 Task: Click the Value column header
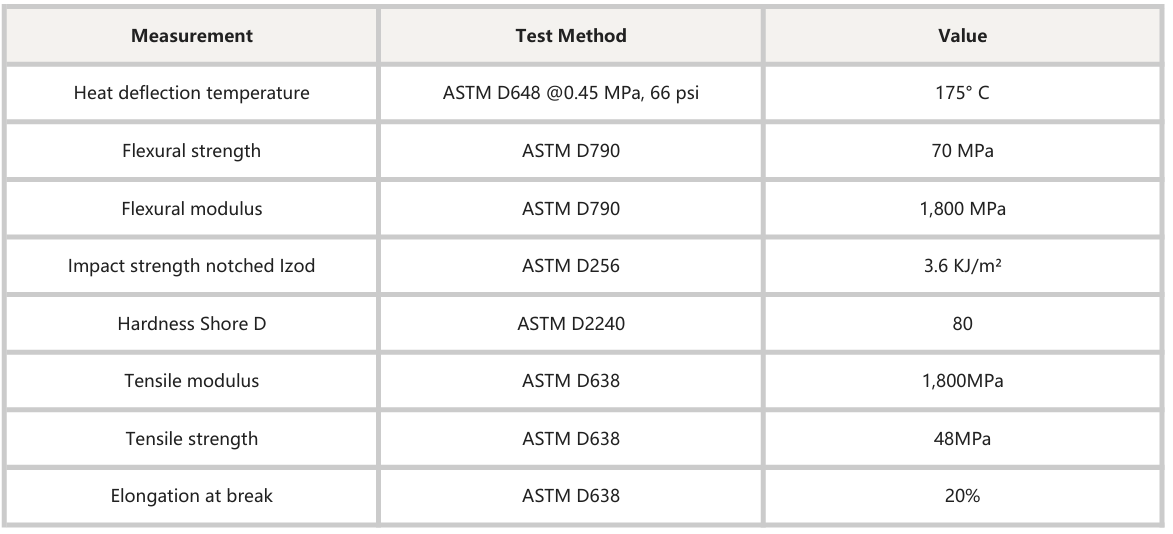pyautogui.click(x=962, y=35)
